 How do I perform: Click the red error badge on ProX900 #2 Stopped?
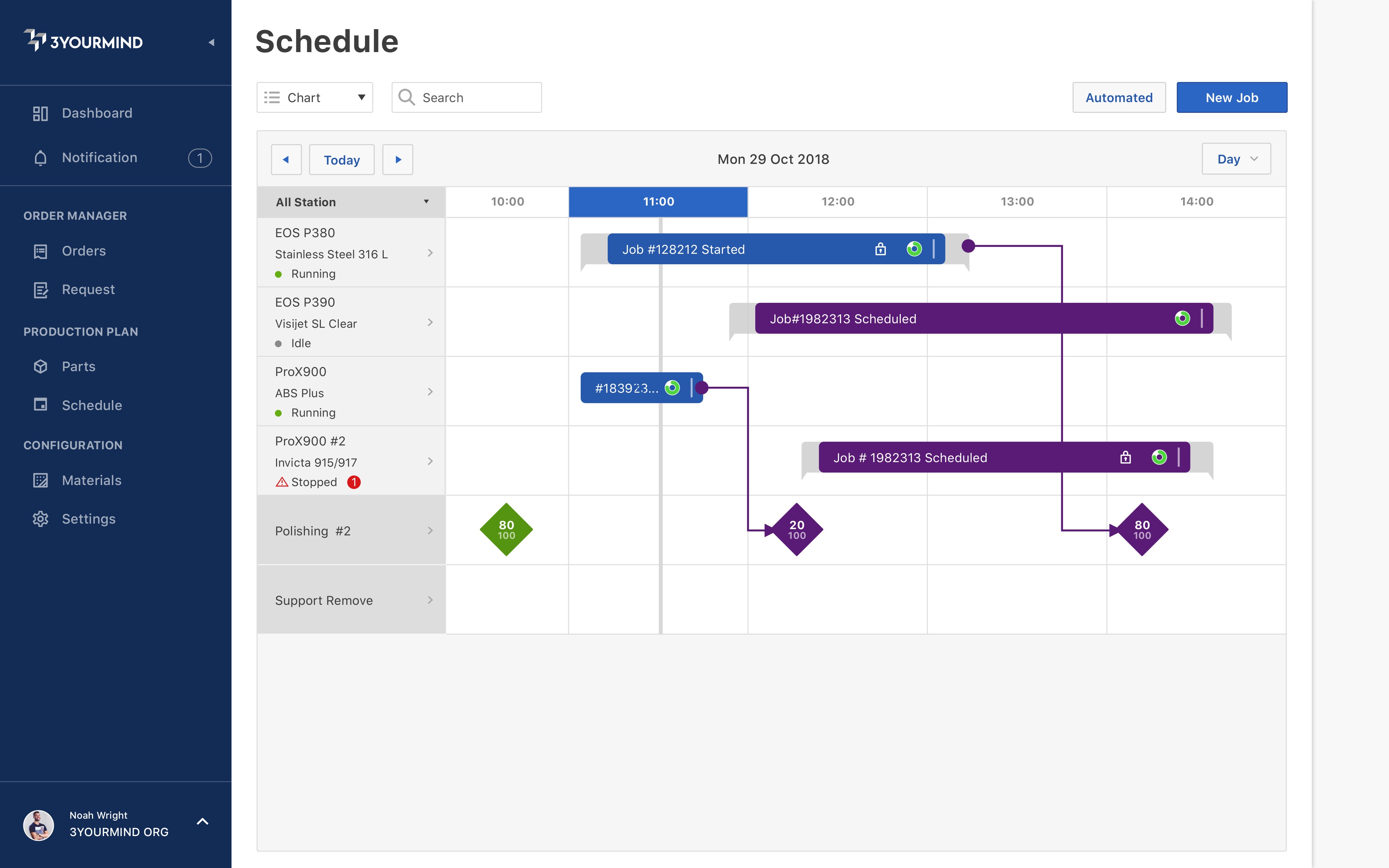click(354, 482)
